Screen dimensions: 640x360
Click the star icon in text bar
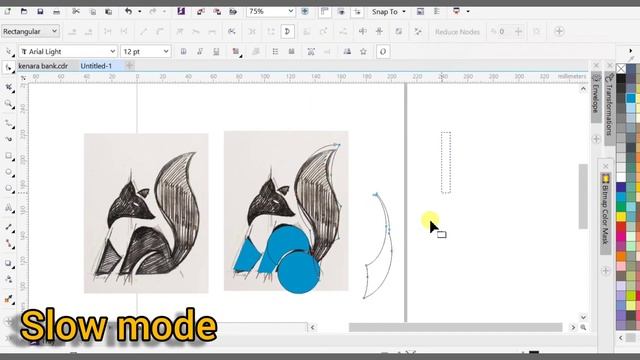pyautogui.click(x=363, y=51)
